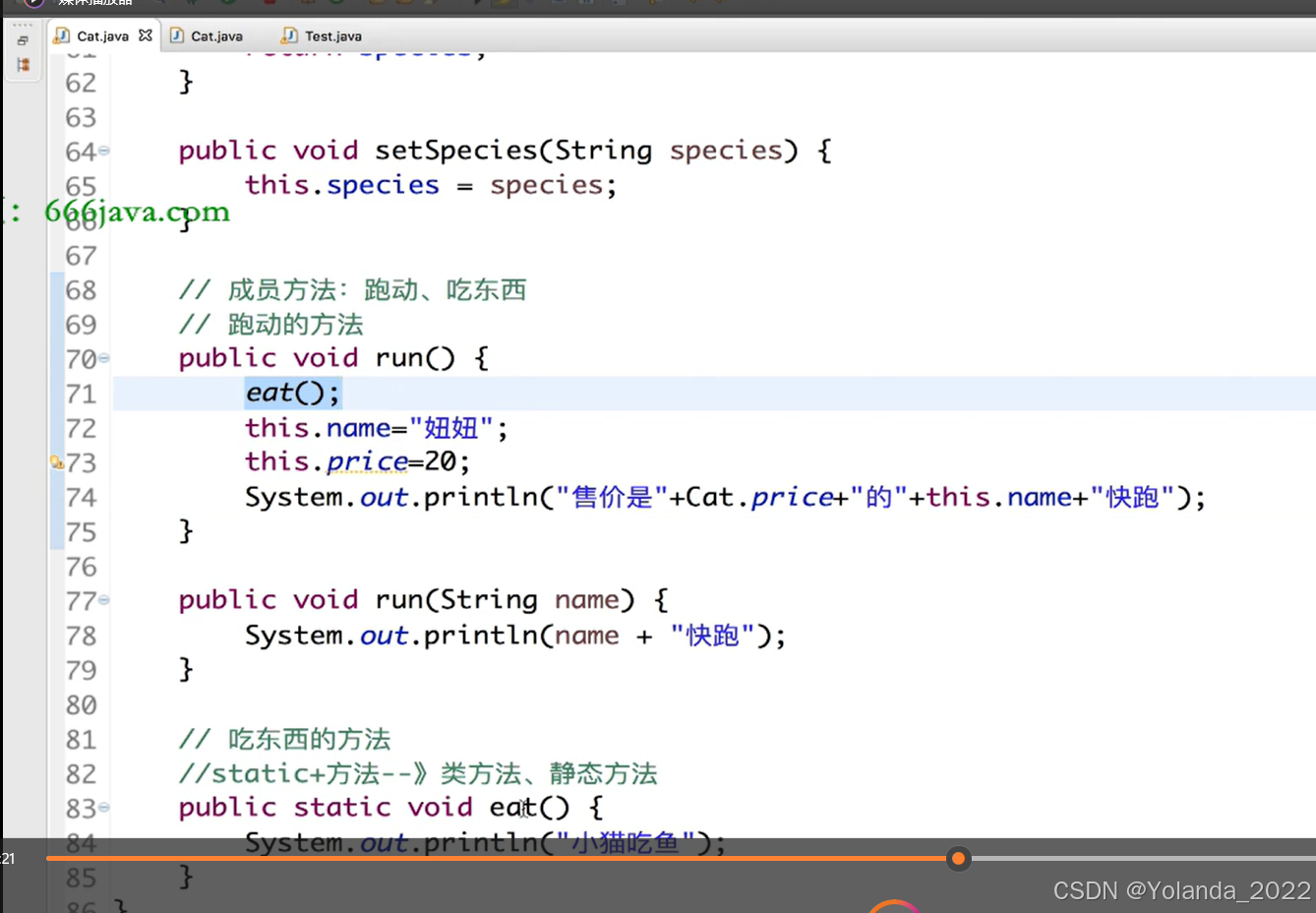This screenshot has width=1316, height=913.
Task: Click "run(String name)" method signature
Action: [505, 600]
